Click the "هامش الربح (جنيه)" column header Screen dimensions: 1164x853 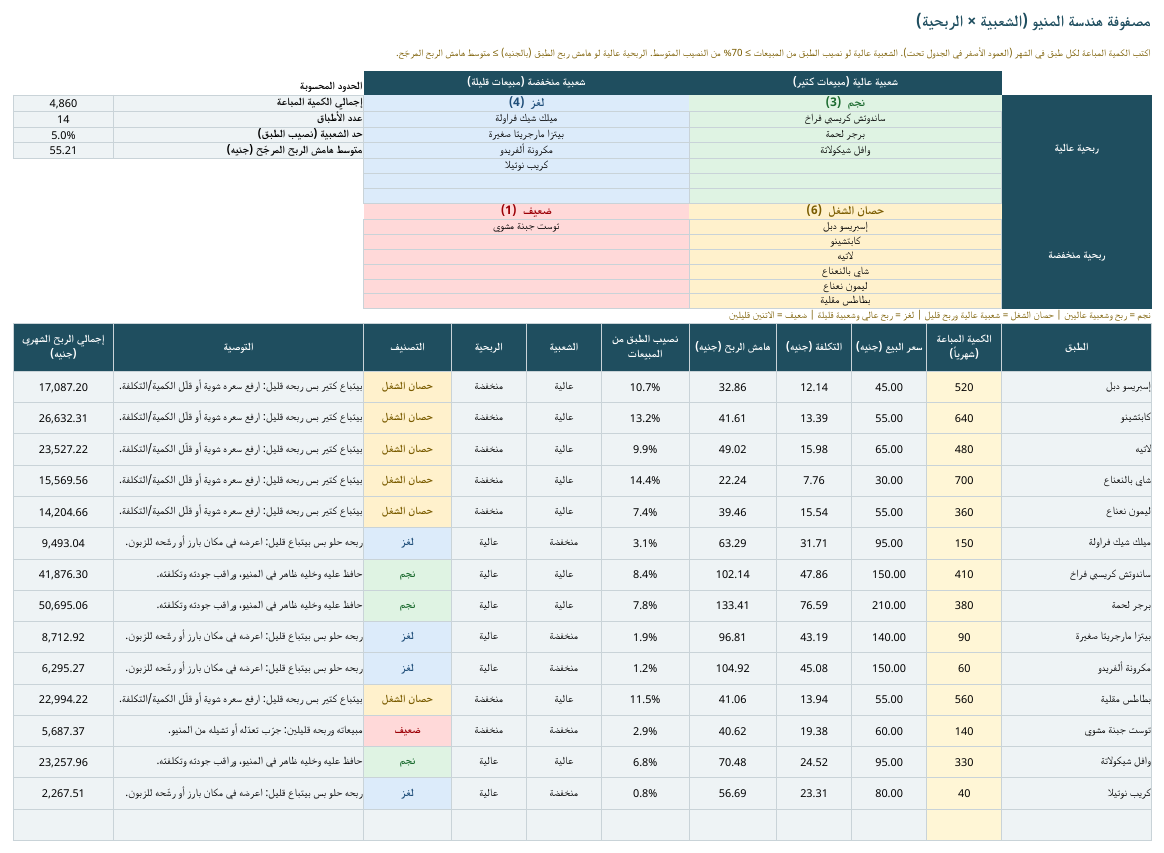(x=733, y=347)
